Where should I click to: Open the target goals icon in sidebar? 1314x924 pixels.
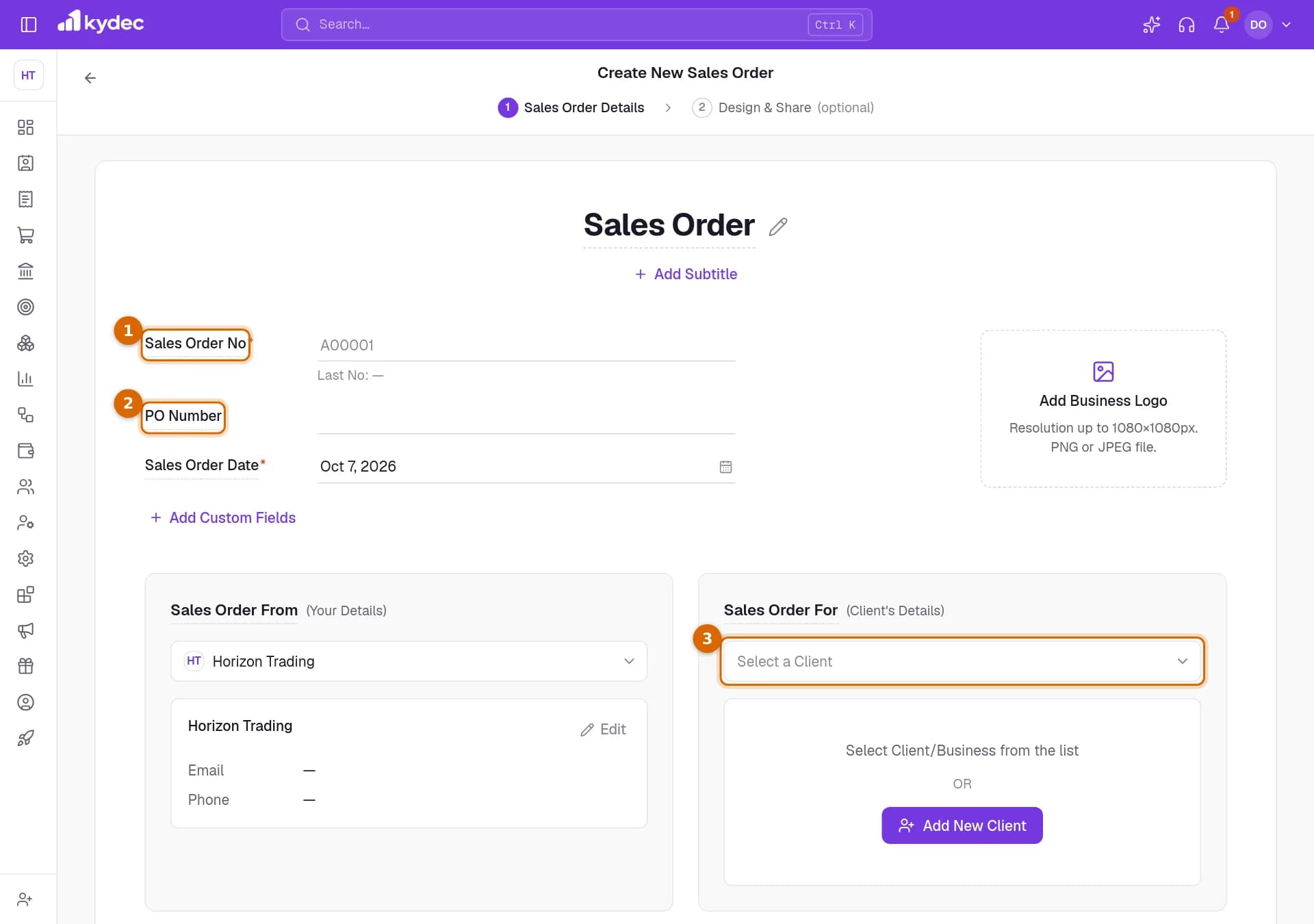tap(25, 307)
